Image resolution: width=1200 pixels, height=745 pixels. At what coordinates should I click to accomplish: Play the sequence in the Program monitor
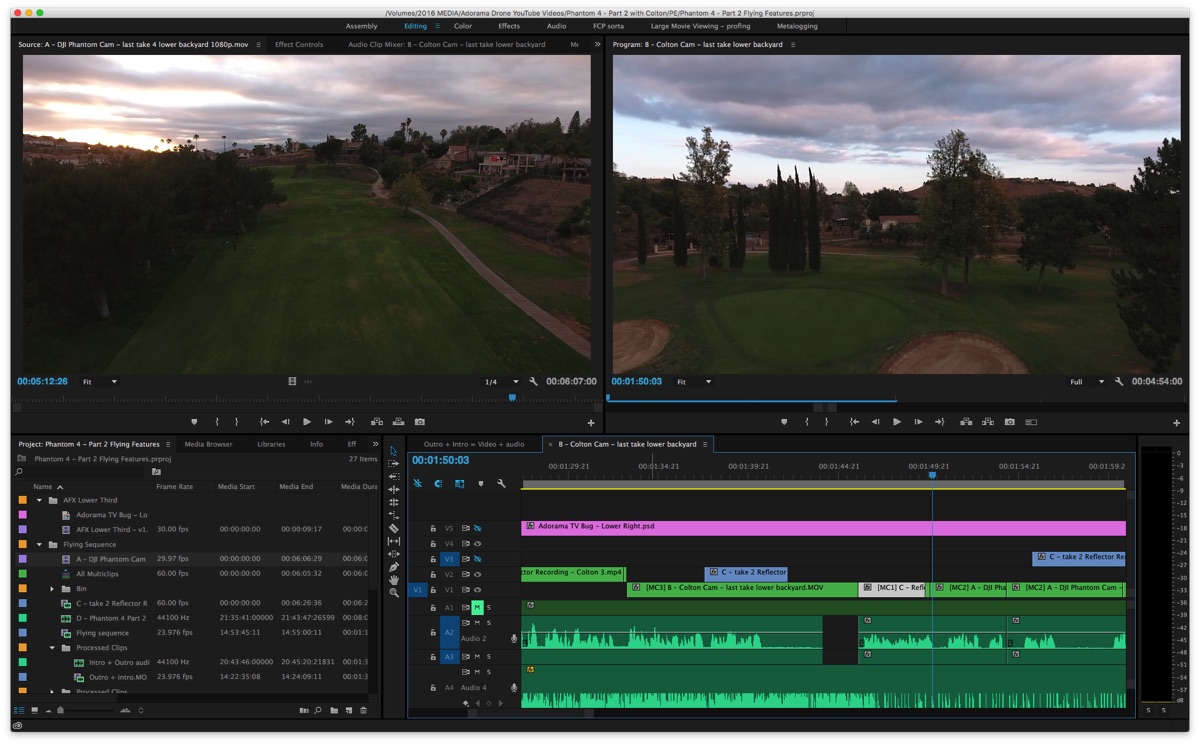click(x=897, y=422)
